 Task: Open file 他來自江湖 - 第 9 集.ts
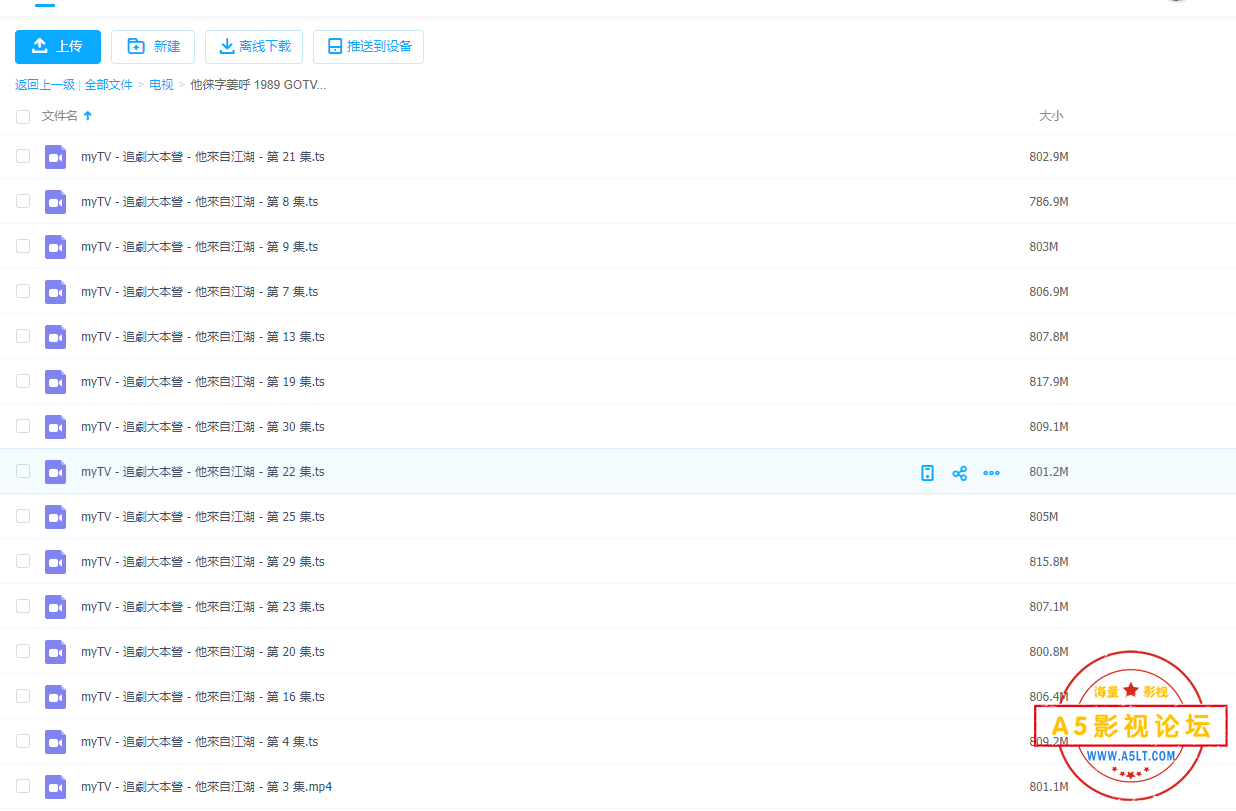tap(200, 247)
